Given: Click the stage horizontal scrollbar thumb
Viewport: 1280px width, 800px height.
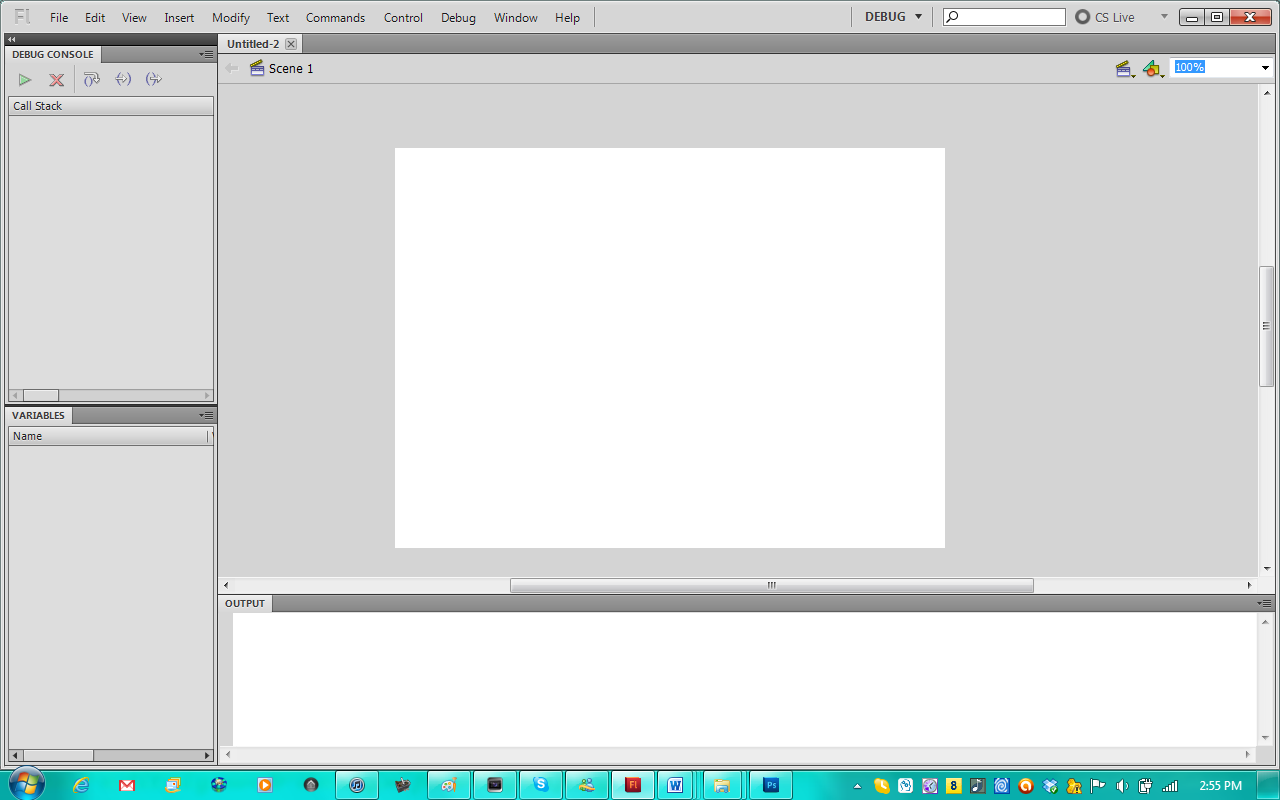Looking at the screenshot, I should point(772,585).
